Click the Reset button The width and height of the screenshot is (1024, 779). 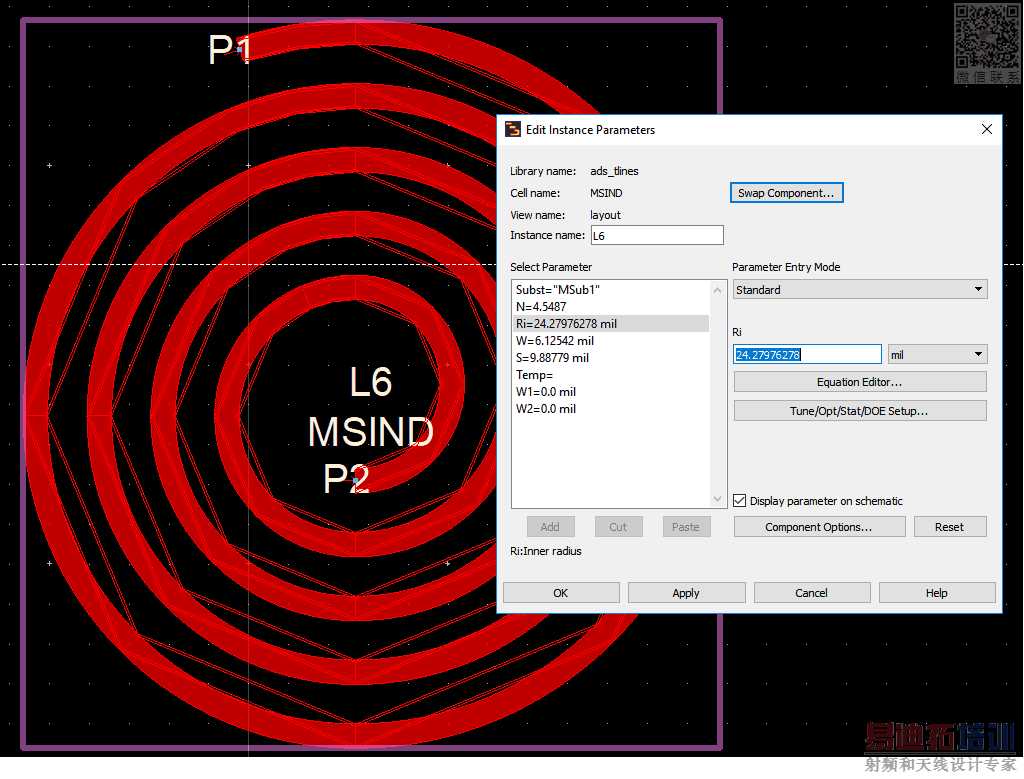click(x=950, y=527)
